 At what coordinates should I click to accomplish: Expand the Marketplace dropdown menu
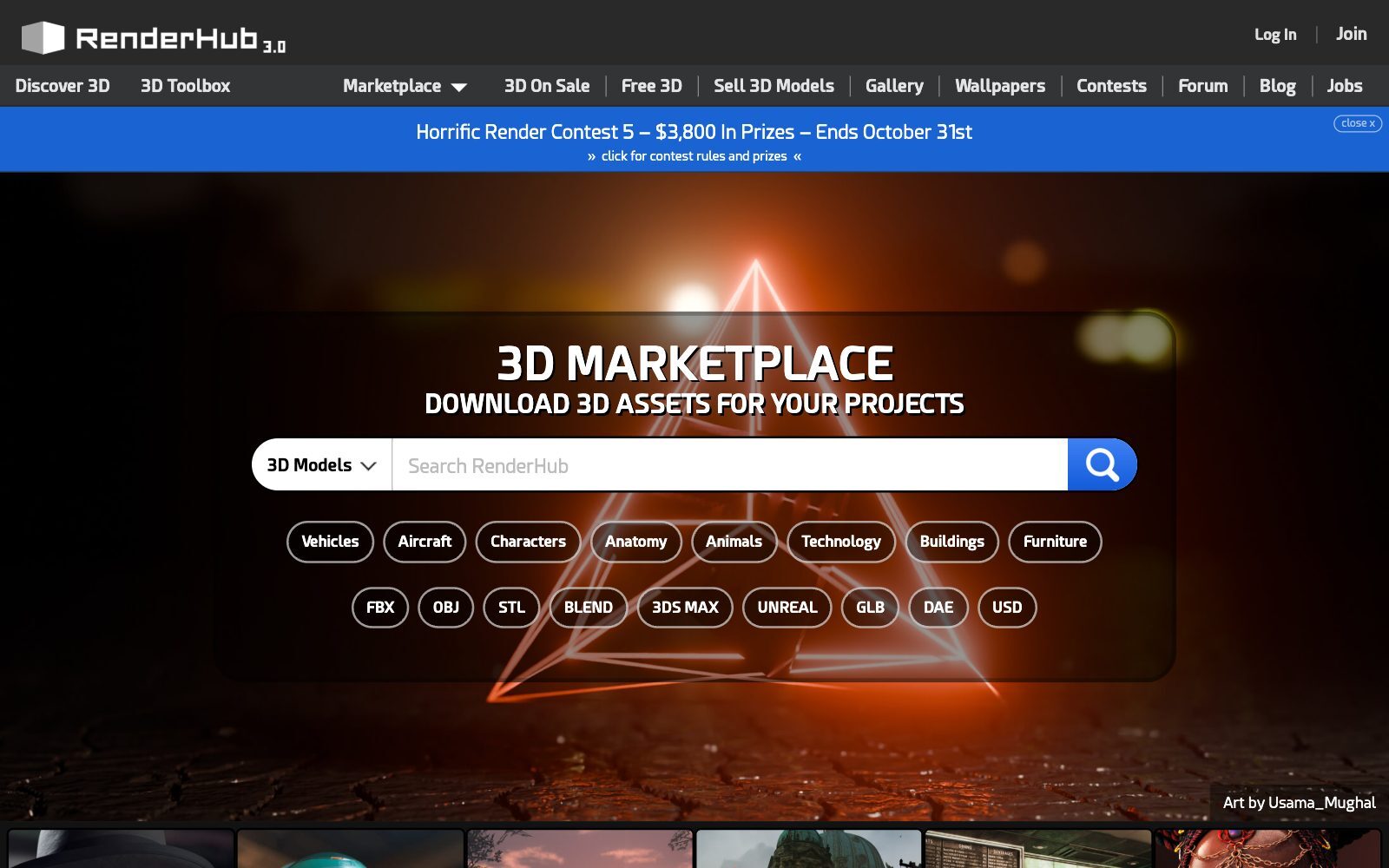tap(405, 86)
